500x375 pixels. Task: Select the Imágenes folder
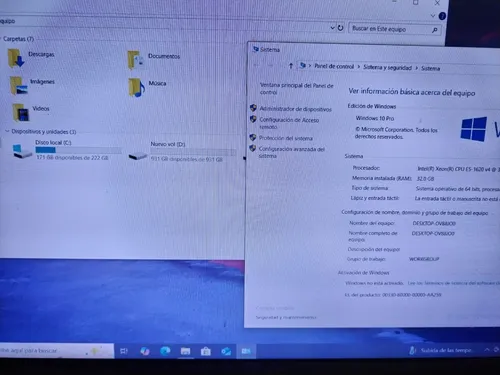pyautogui.click(x=32, y=85)
